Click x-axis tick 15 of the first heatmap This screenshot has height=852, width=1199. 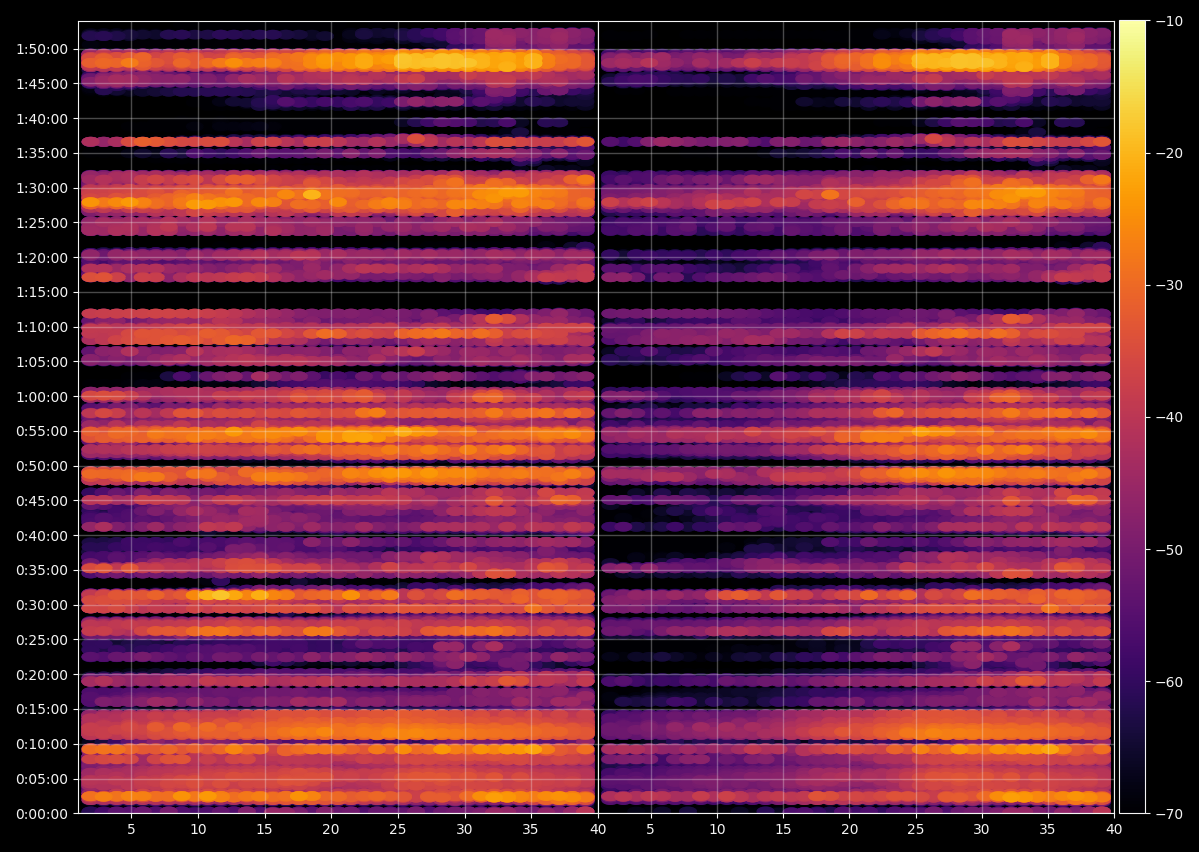265,829
